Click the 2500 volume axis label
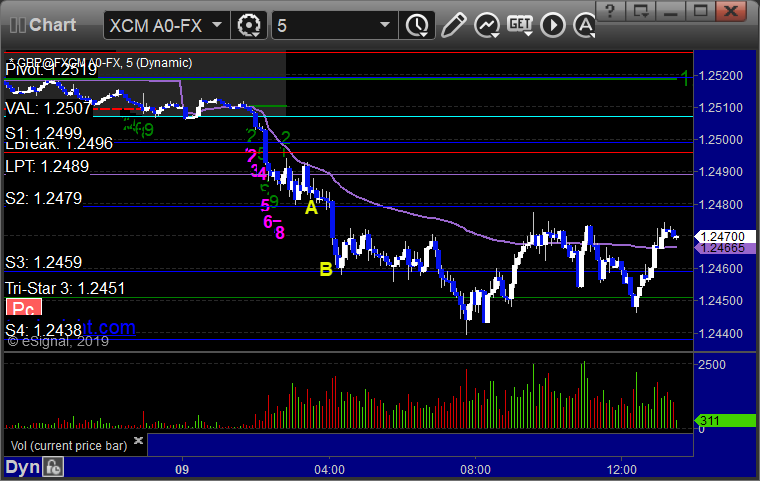The width and height of the screenshot is (760, 481). [x=712, y=365]
